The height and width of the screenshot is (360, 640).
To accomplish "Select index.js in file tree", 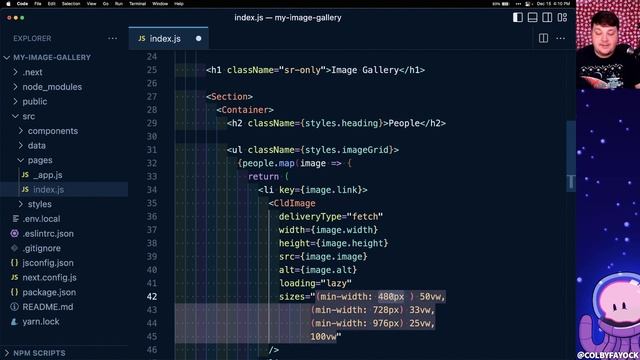I will coord(64,189).
